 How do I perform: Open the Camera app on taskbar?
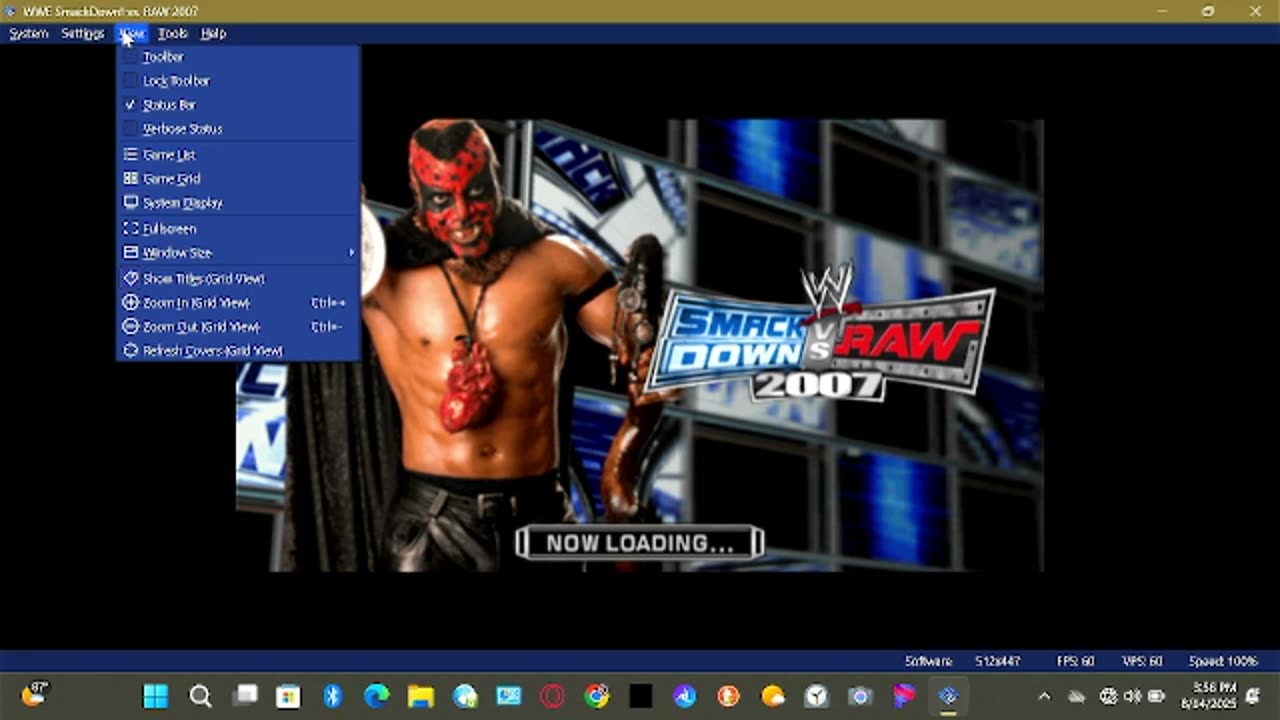pos(860,696)
